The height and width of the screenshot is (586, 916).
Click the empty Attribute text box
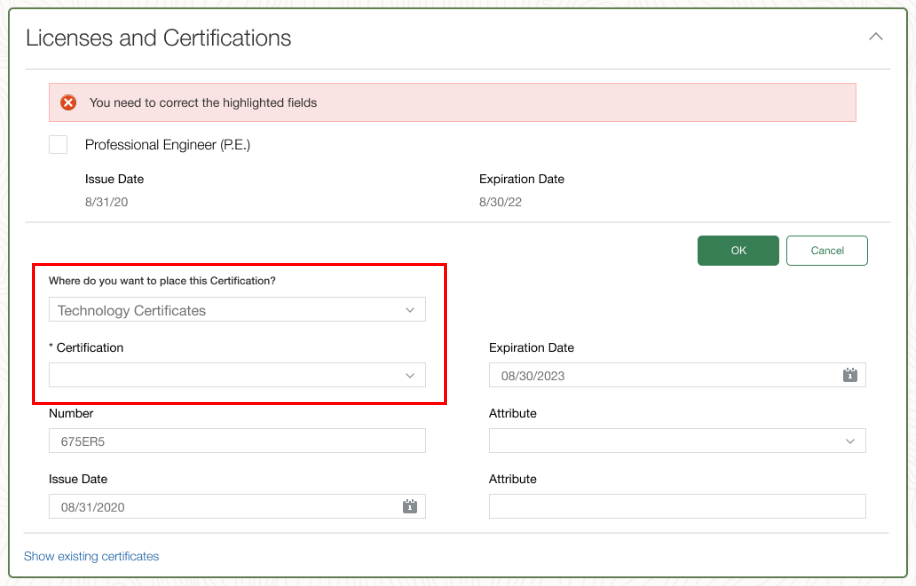(x=677, y=507)
